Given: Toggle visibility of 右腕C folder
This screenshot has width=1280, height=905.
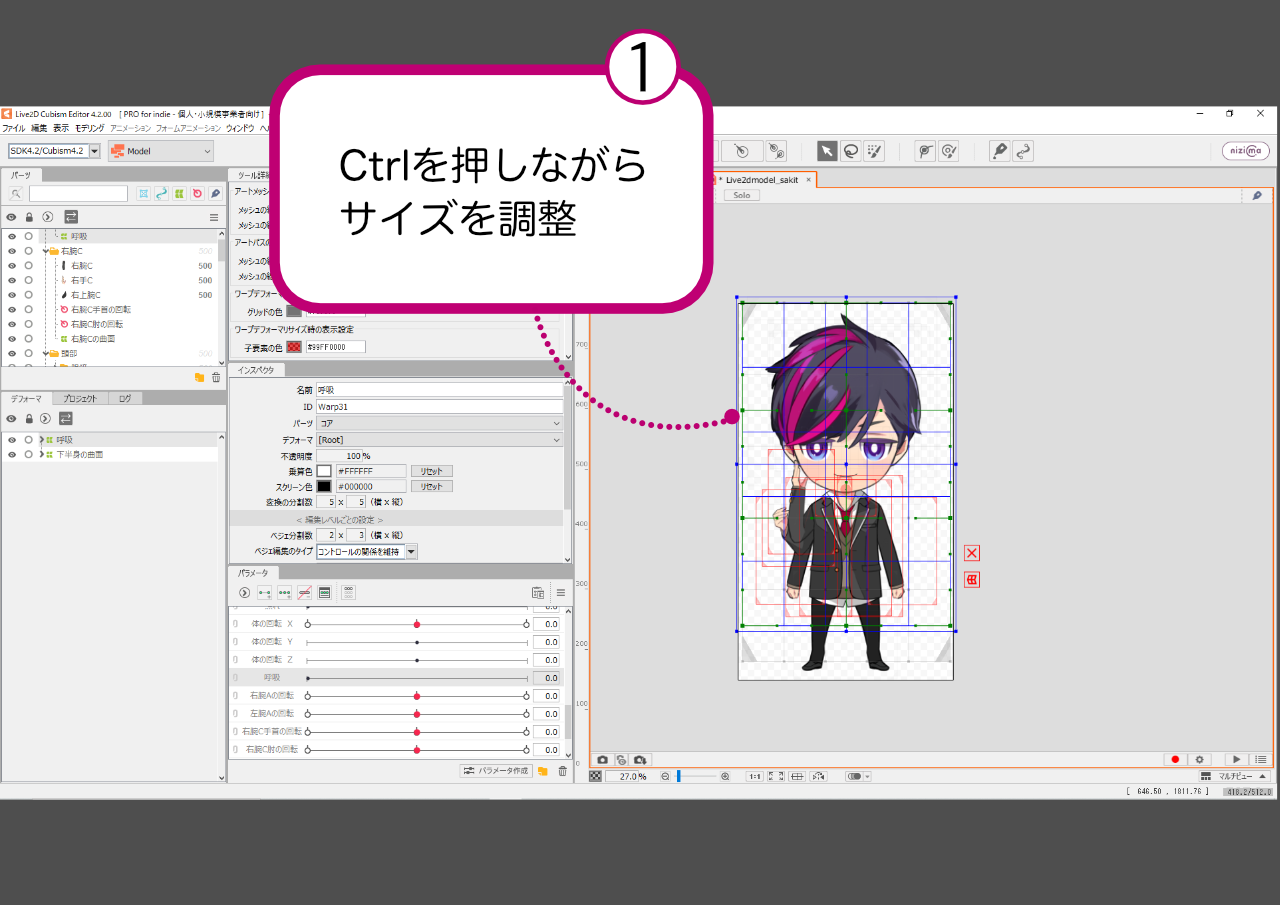Looking at the screenshot, I should pos(12,251).
